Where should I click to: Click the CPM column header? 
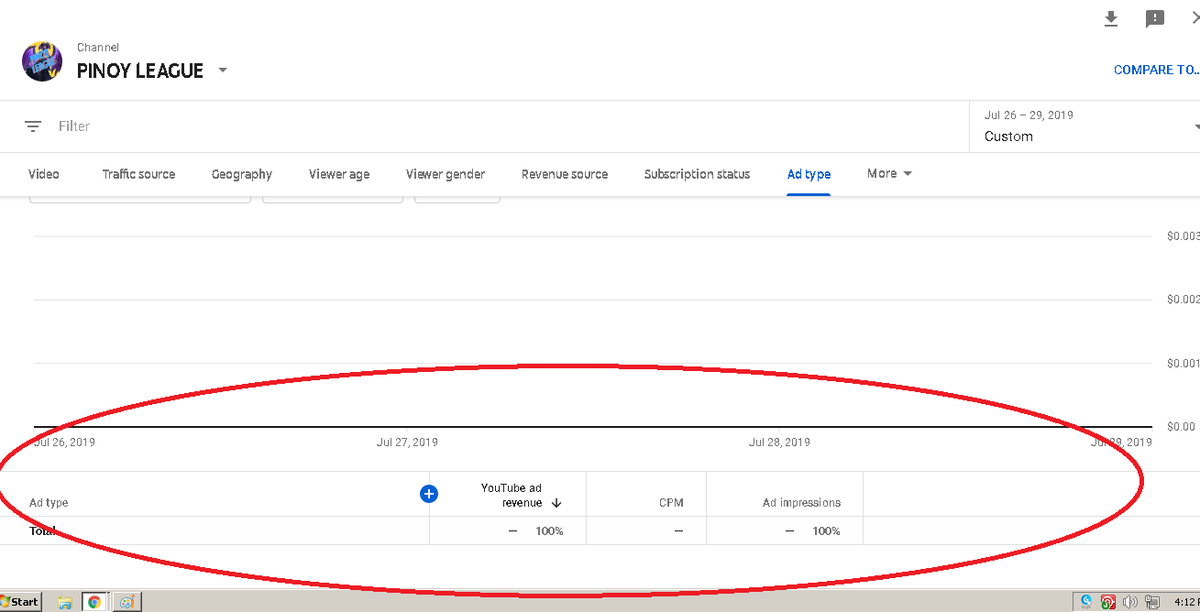click(x=671, y=503)
